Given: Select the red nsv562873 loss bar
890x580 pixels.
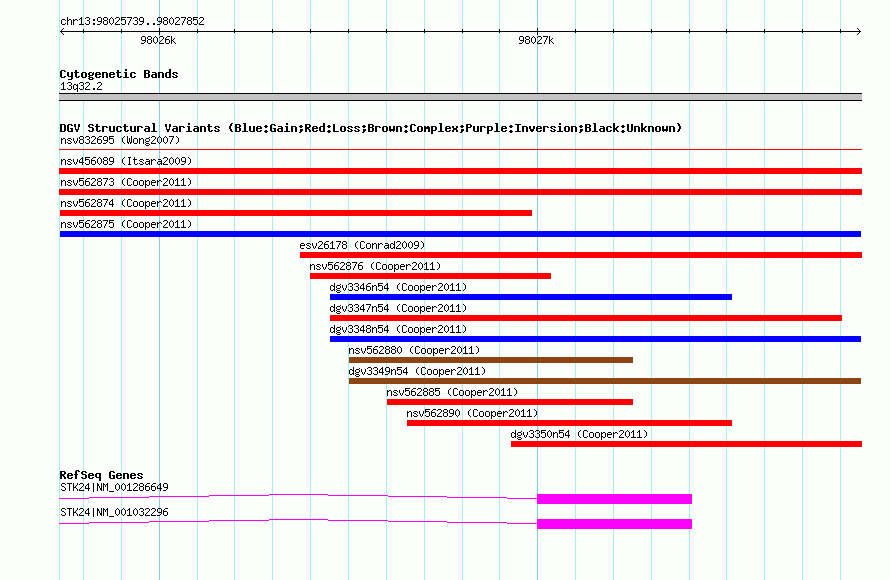Looking at the screenshot, I should click(460, 192).
